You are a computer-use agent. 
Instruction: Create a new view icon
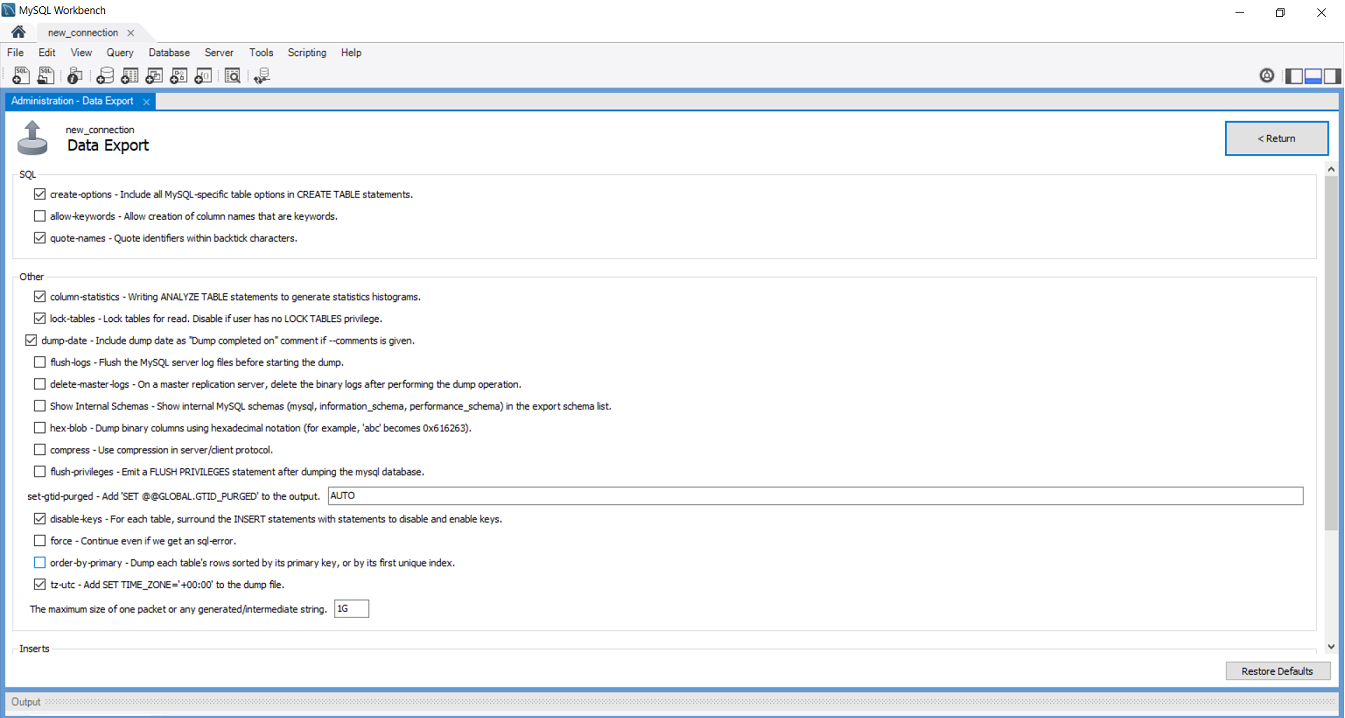[x=154, y=75]
